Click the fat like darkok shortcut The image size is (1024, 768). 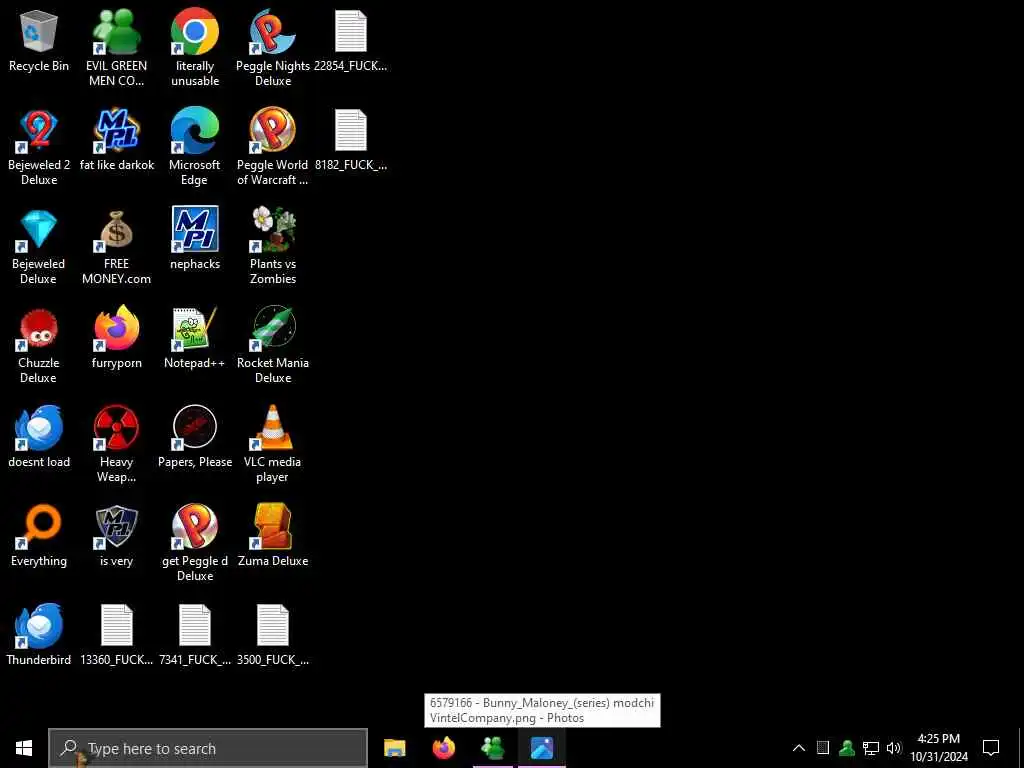(116, 140)
